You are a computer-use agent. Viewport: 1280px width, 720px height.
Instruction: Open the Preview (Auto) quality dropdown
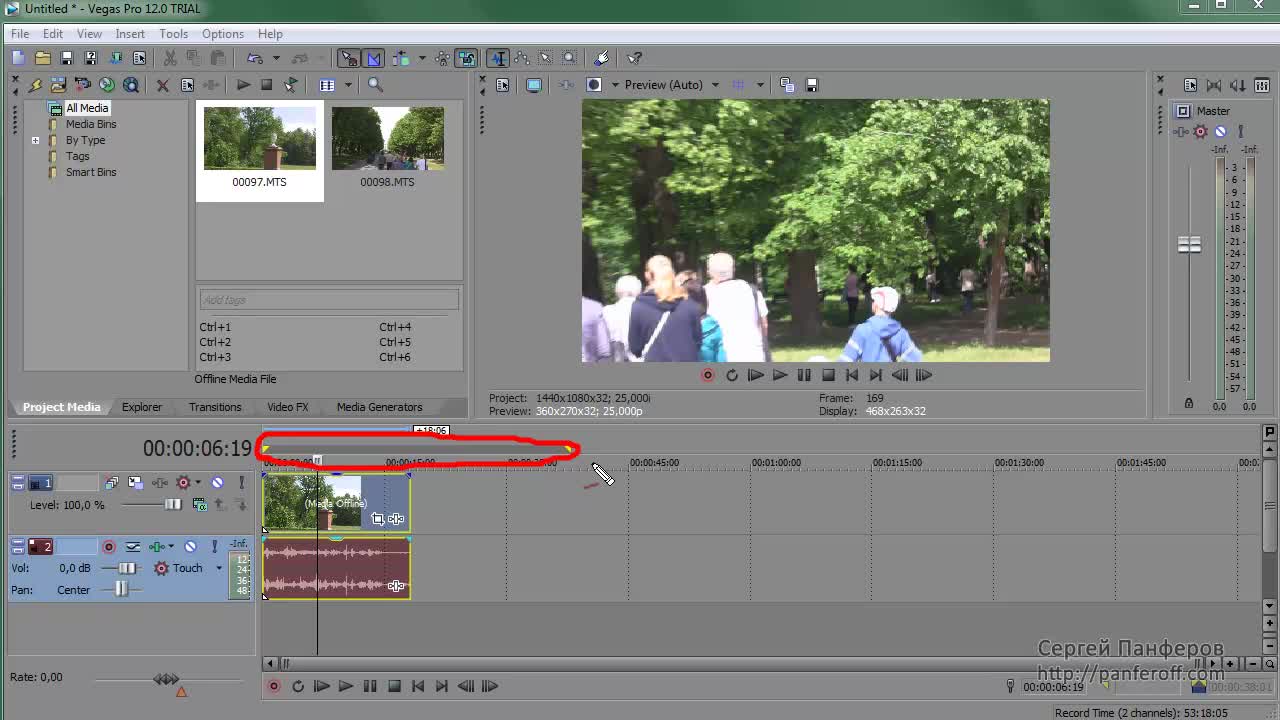[672, 85]
